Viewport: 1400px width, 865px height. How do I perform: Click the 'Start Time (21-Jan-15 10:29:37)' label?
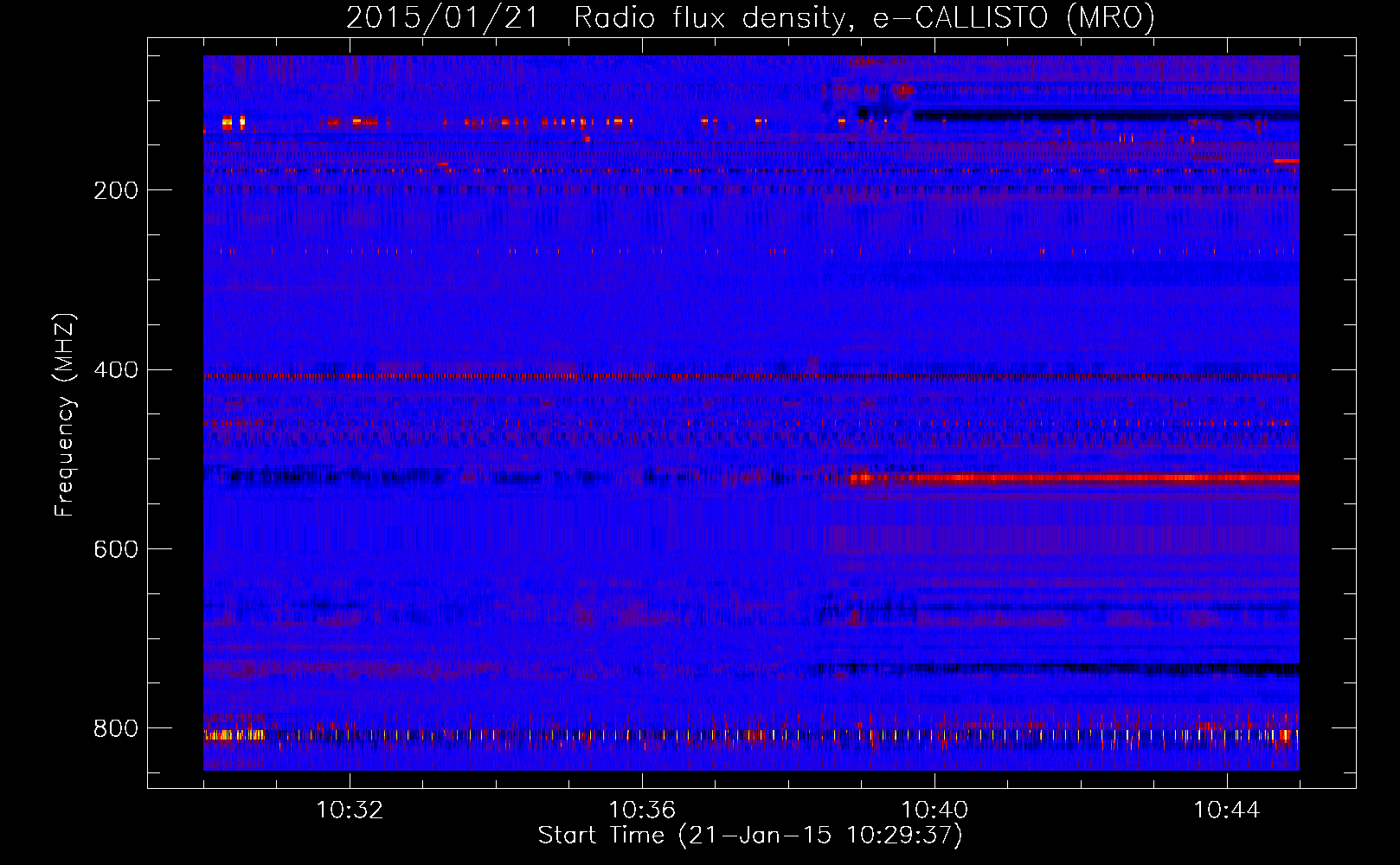pyautogui.click(x=750, y=836)
